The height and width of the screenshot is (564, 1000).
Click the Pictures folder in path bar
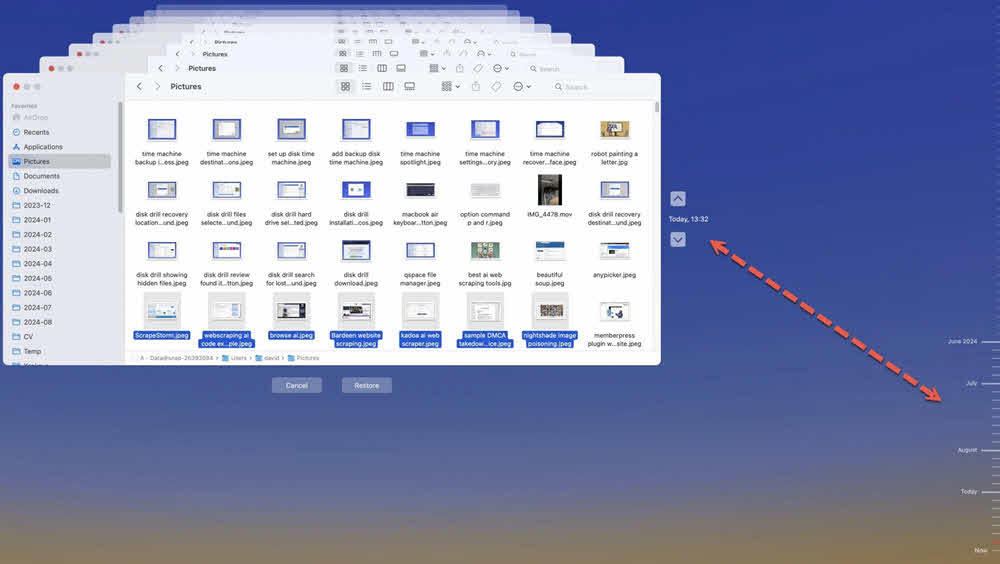(304, 358)
